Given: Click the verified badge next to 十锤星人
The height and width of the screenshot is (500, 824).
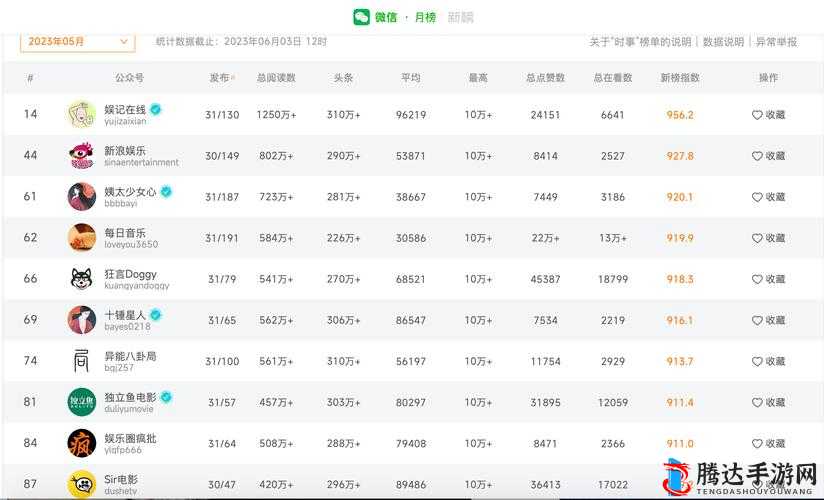Looking at the screenshot, I should pyautogui.click(x=156, y=315).
